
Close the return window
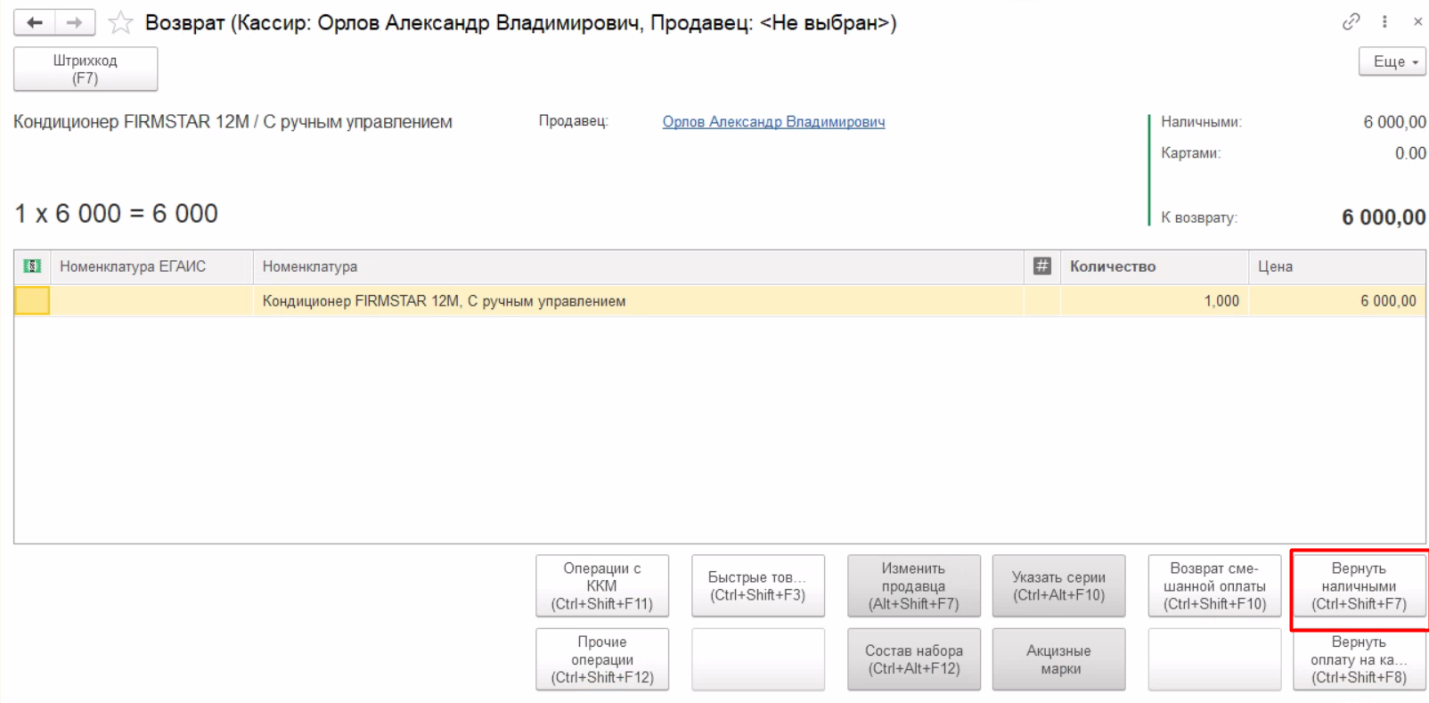1417,22
